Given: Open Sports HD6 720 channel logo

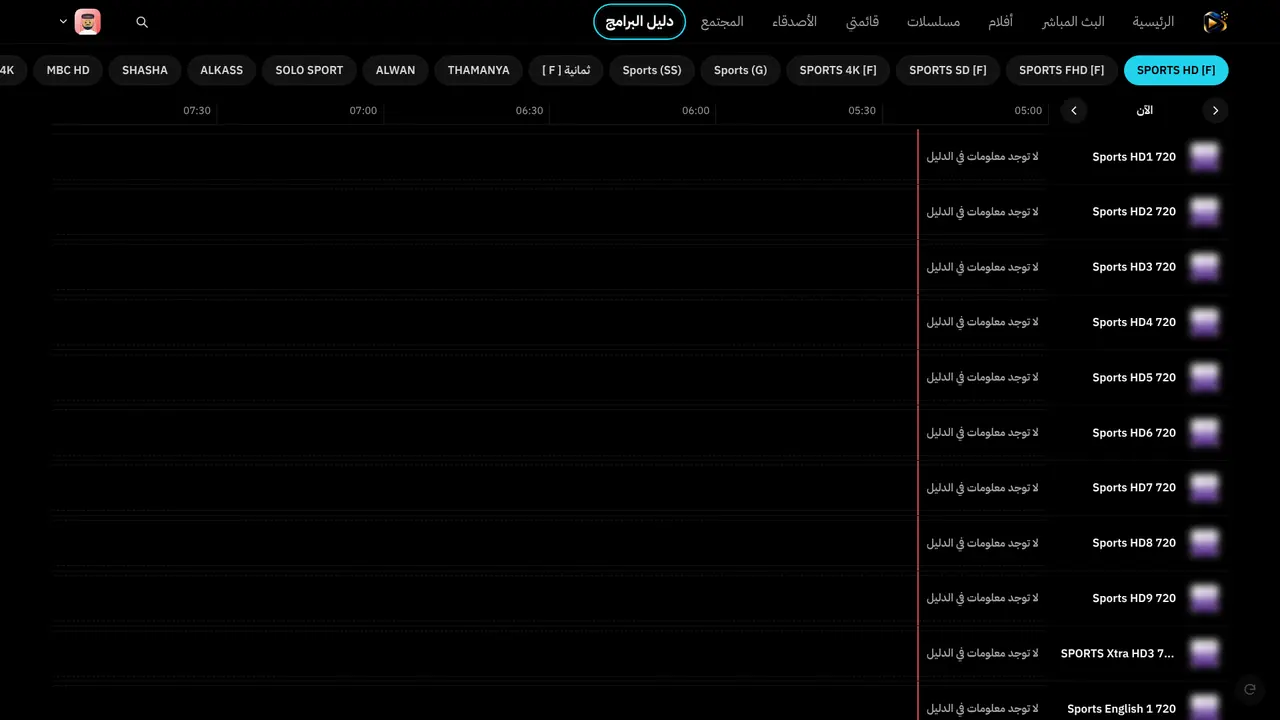Looking at the screenshot, I should pyautogui.click(x=1204, y=433).
